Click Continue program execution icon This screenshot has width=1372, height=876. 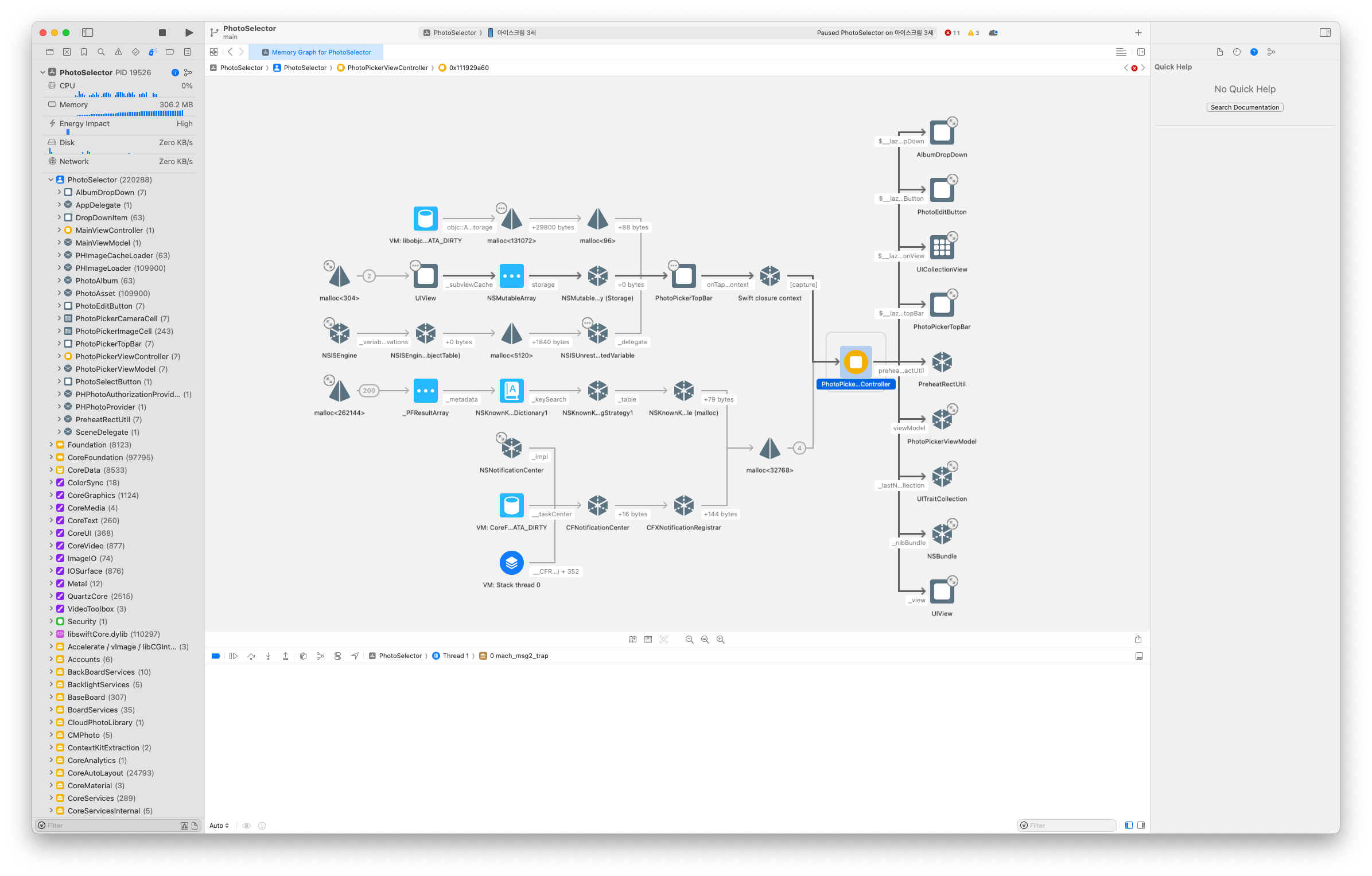[234, 656]
